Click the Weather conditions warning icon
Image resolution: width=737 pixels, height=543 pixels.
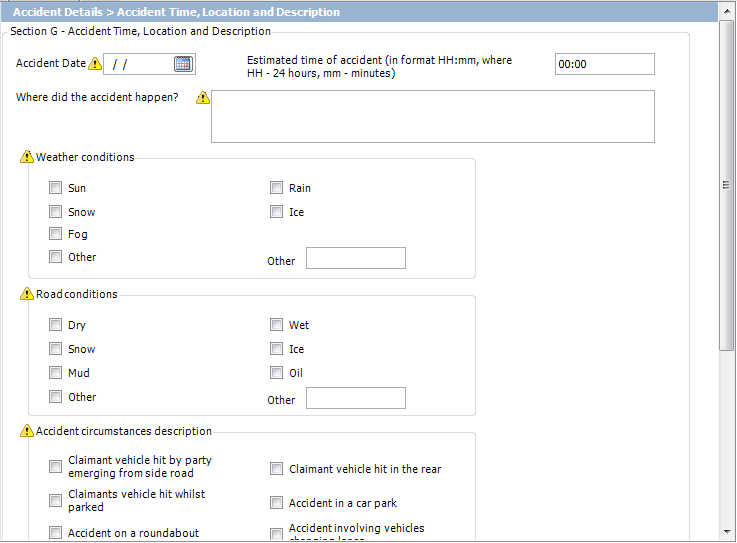pyautogui.click(x=27, y=157)
